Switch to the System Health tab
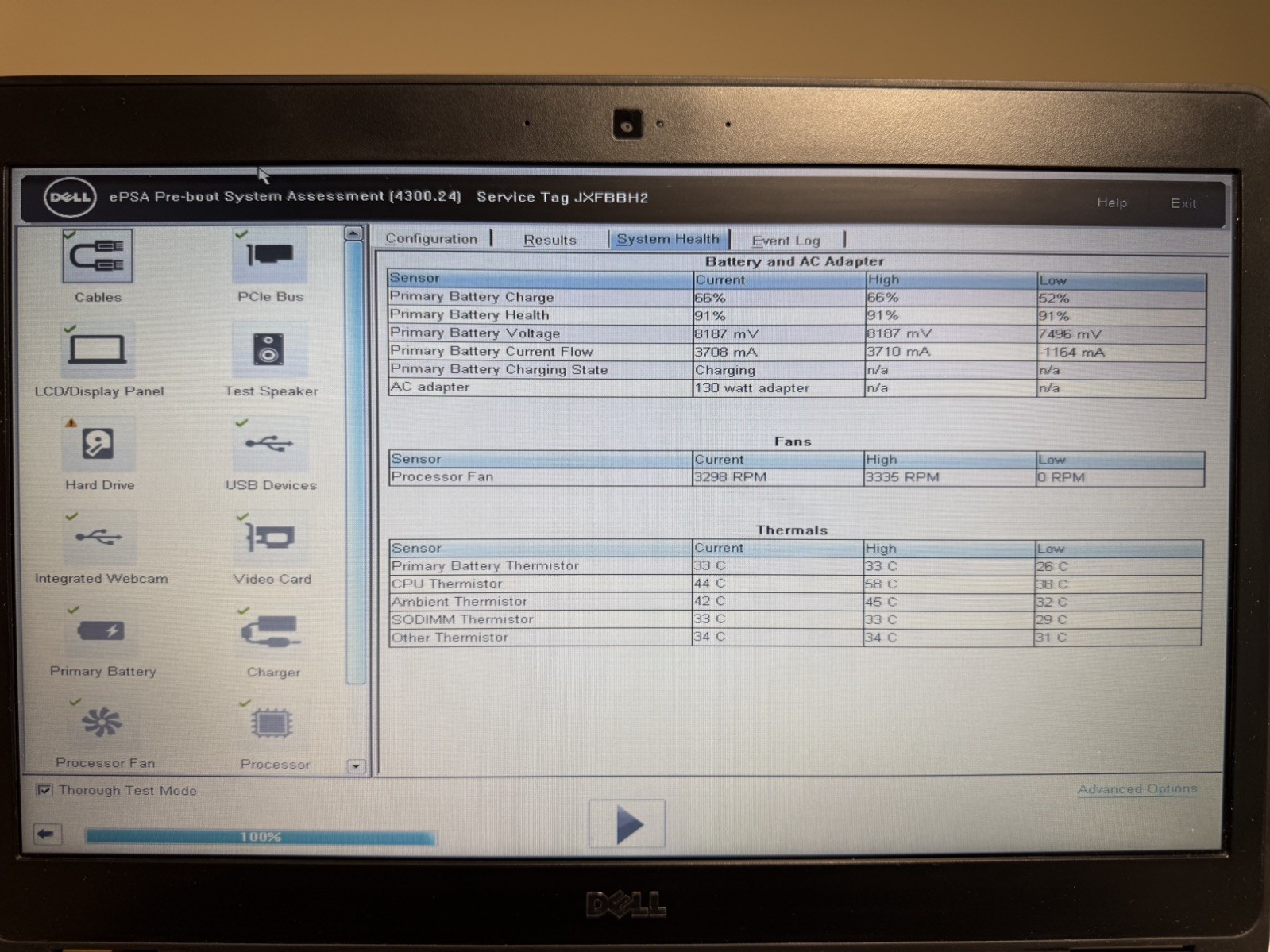The width and height of the screenshot is (1270, 952). click(x=668, y=239)
